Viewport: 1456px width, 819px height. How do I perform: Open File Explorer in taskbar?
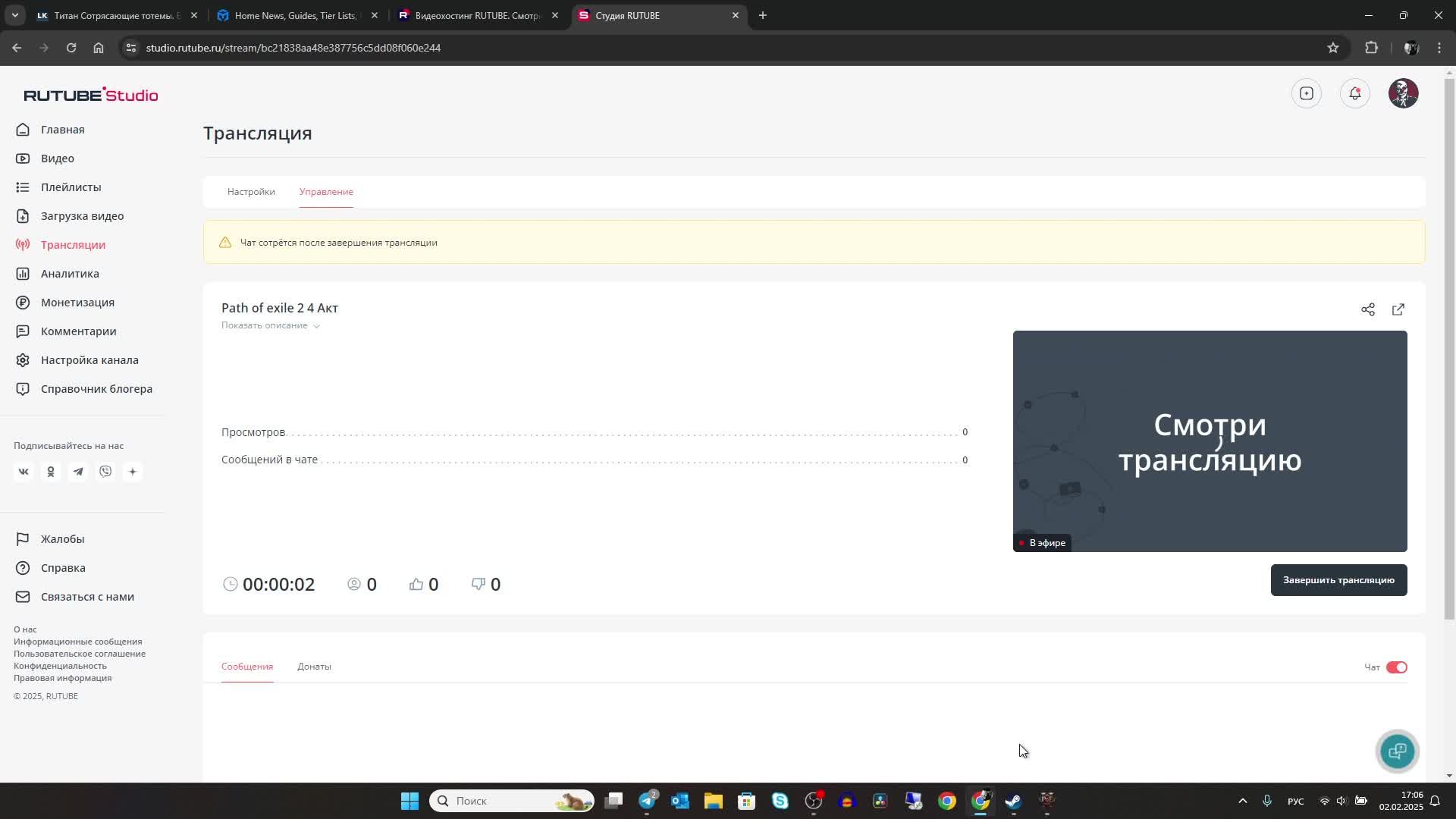(713, 801)
